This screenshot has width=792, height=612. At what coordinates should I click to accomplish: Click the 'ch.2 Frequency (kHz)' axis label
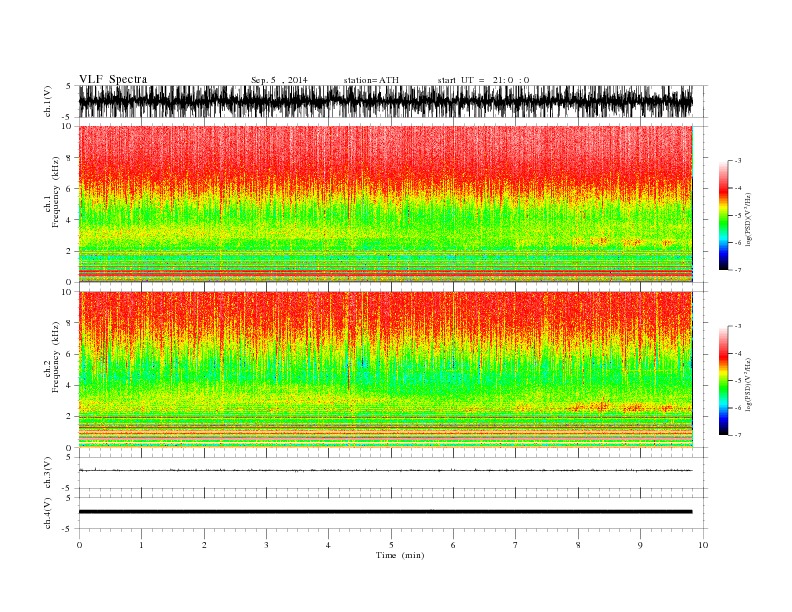52,357
